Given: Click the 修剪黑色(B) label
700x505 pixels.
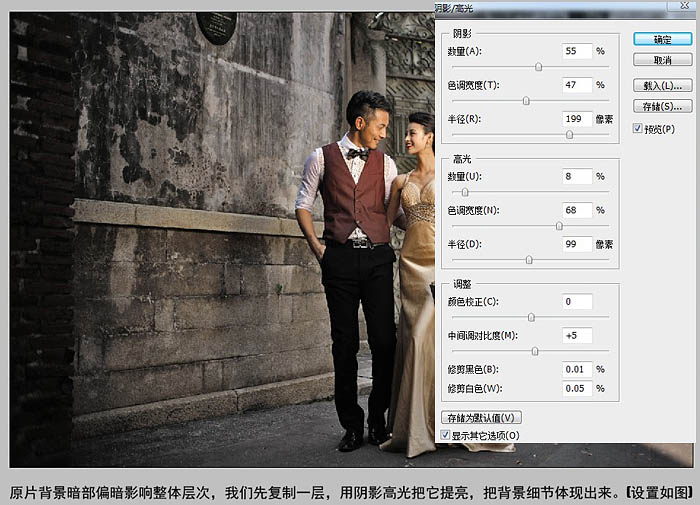Looking at the screenshot, I should (x=473, y=369).
